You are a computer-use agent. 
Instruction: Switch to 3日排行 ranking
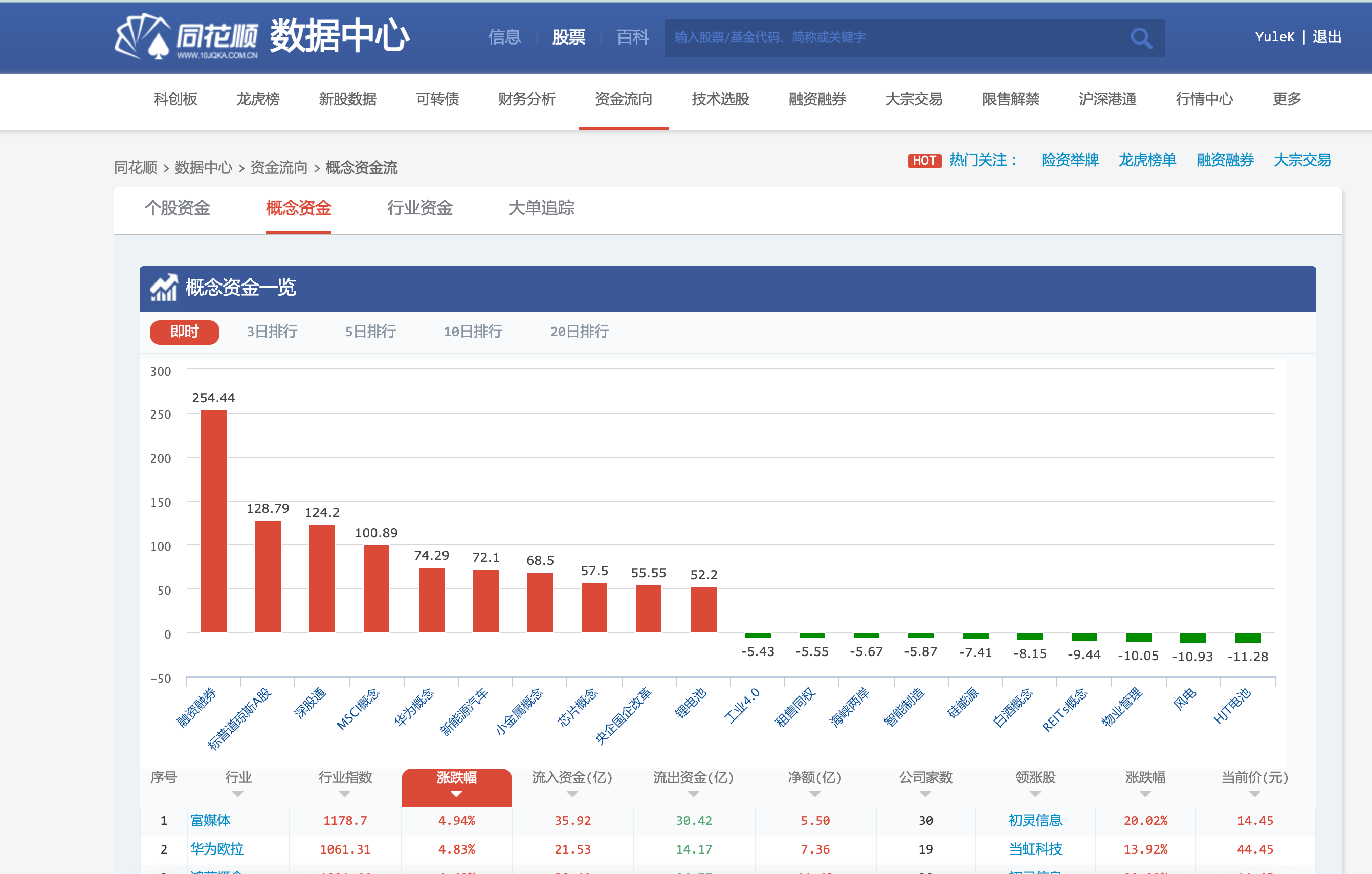(272, 332)
